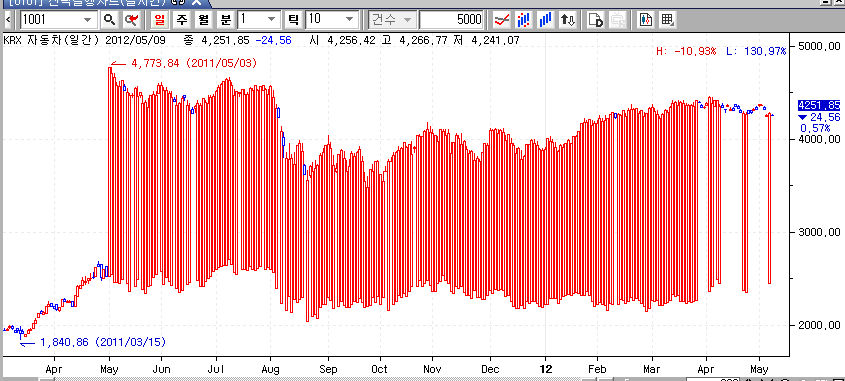Open the chart settings candle-page icon
845x381 pixels.
646,20
